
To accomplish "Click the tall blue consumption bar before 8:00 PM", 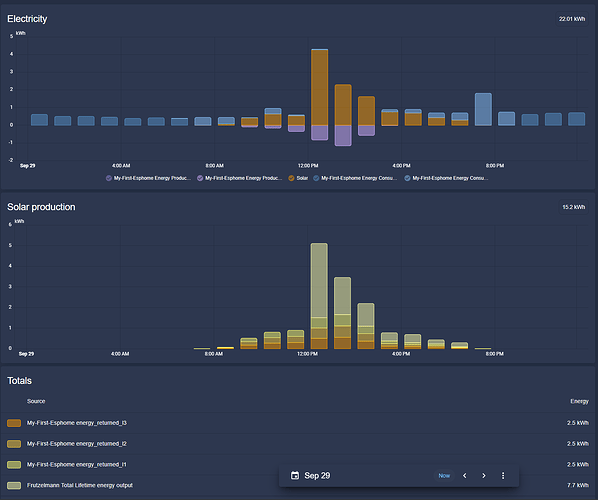I will coord(483,109).
